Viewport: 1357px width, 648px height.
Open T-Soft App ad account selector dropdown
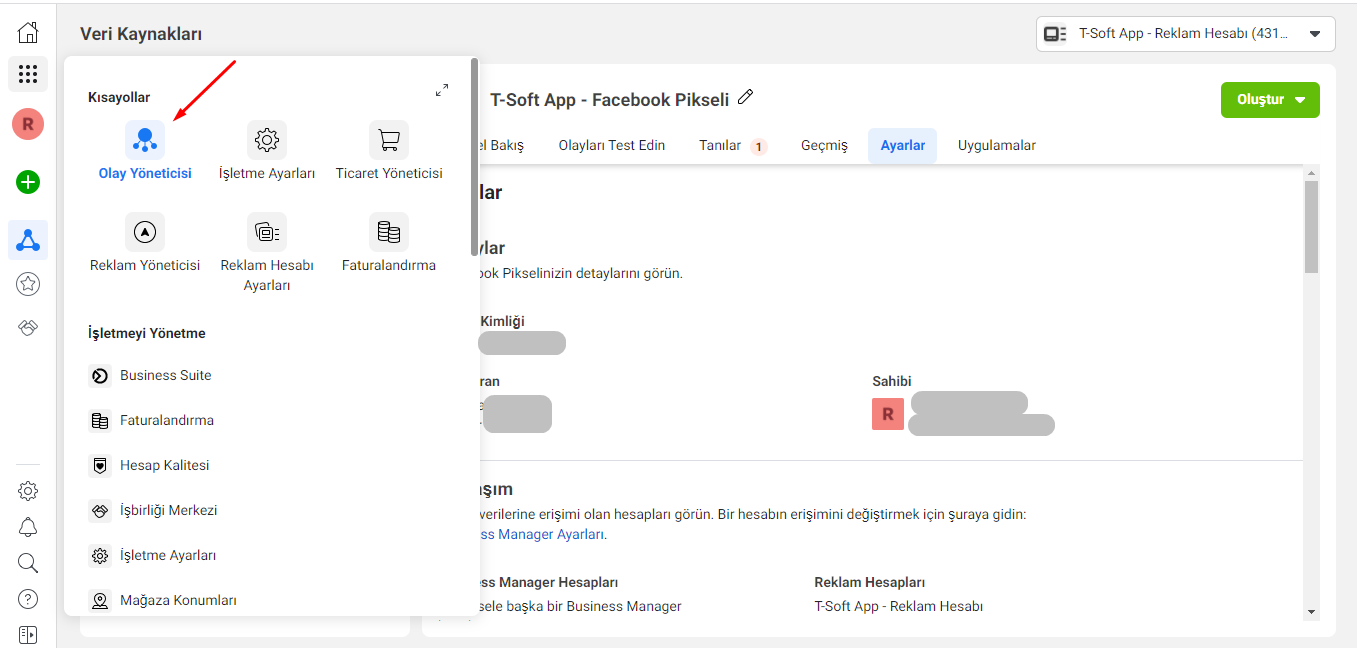coord(1185,33)
